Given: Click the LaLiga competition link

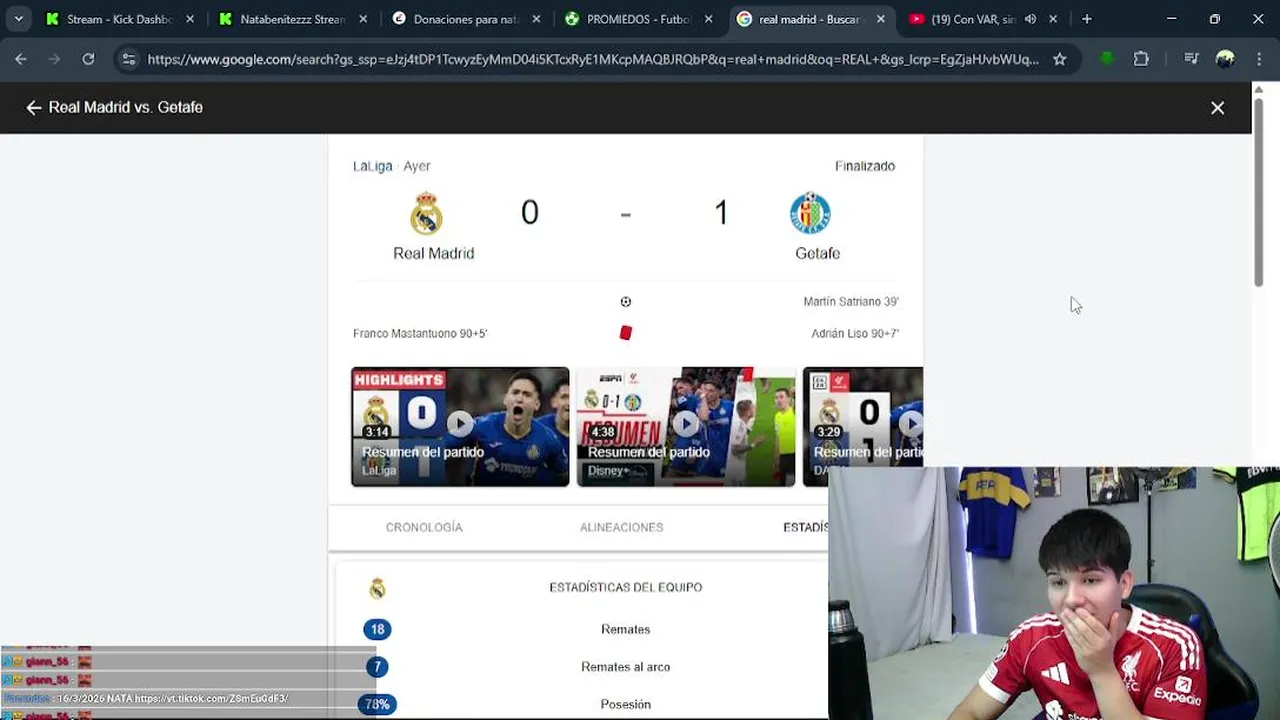Looking at the screenshot, I should pos(372,166).
